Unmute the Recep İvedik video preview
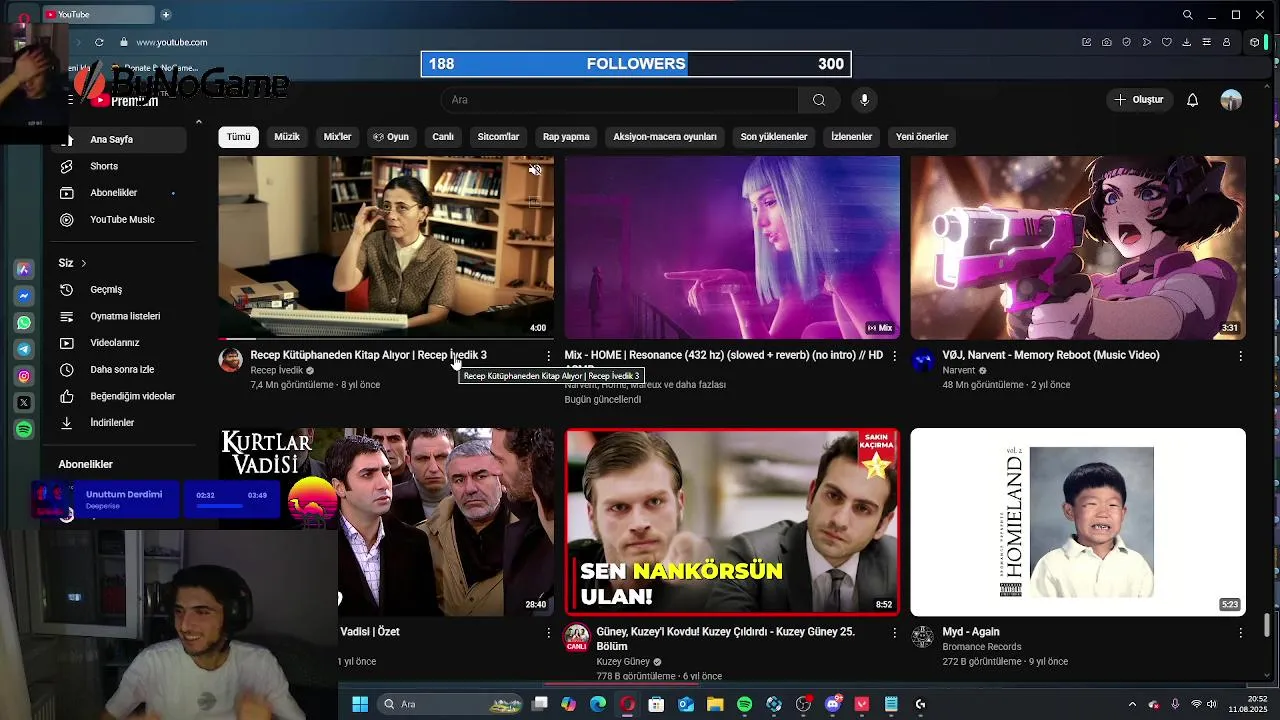 (x=535, y=170)
